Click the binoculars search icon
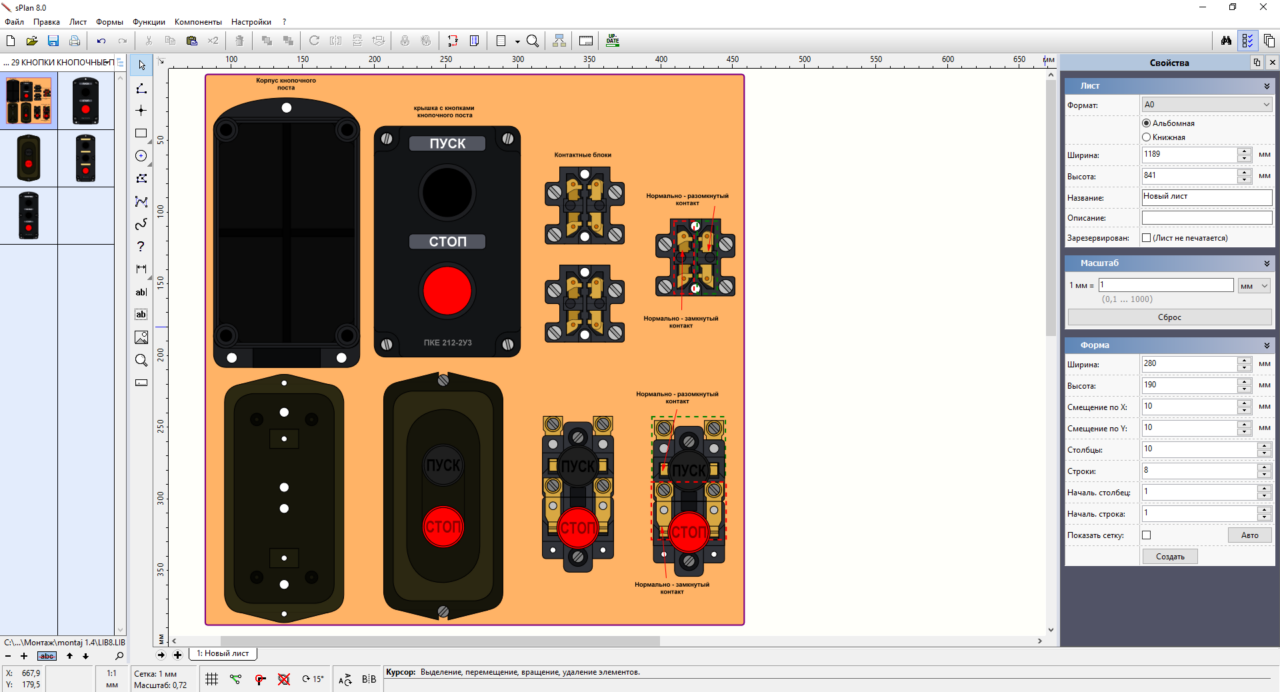 point(1226,41)
